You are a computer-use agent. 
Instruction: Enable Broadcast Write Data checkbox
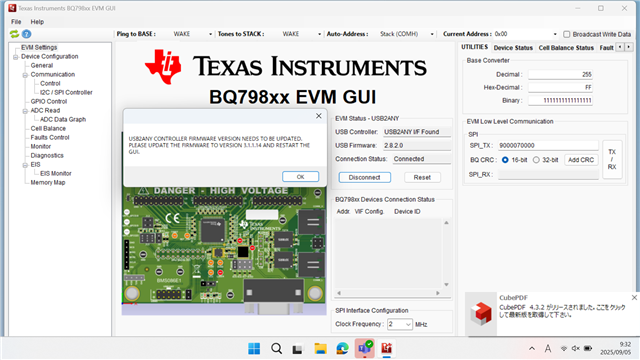point(567,34)
